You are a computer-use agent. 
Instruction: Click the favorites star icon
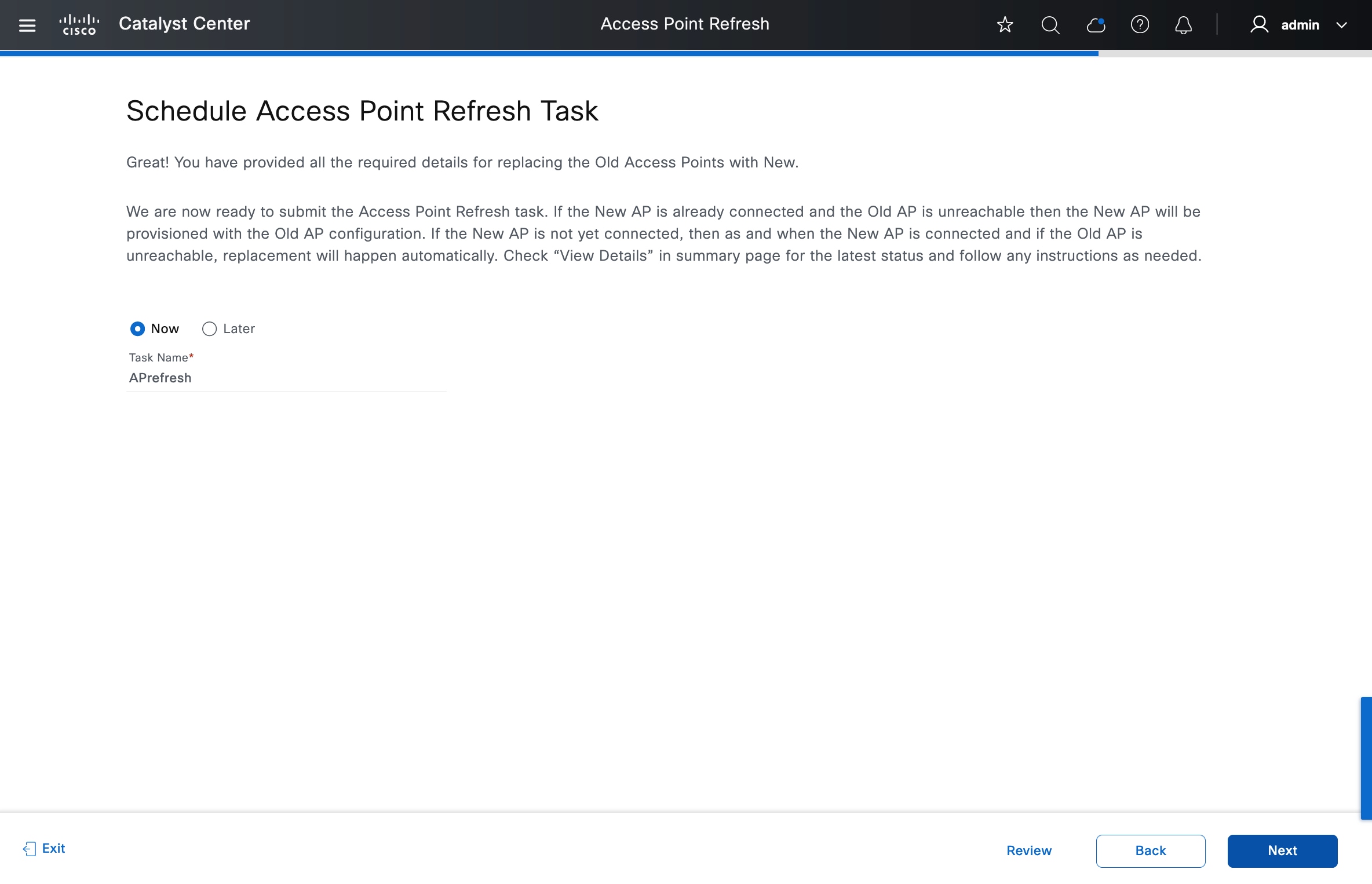pyautogui.click(x=1005, y=25)
